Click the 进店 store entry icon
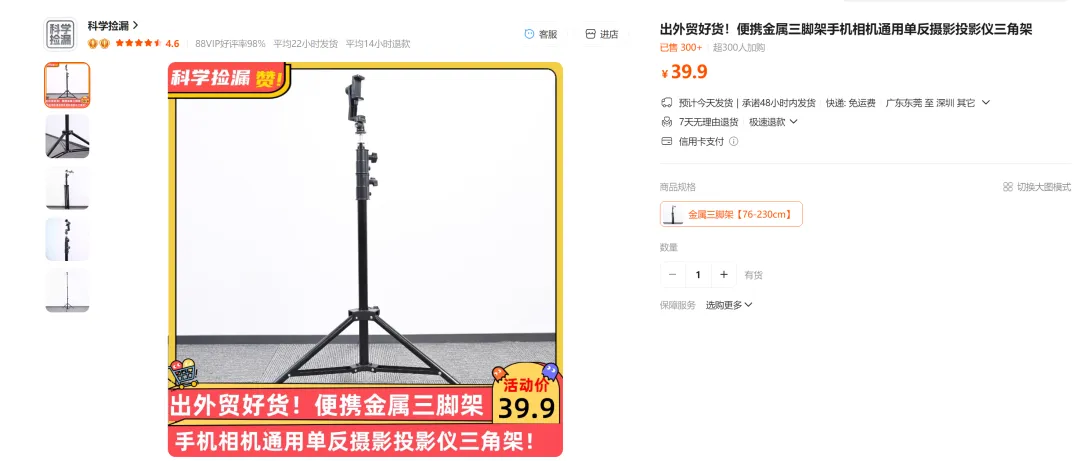This screenshot has height=461, width=1080. click(590, 34)
